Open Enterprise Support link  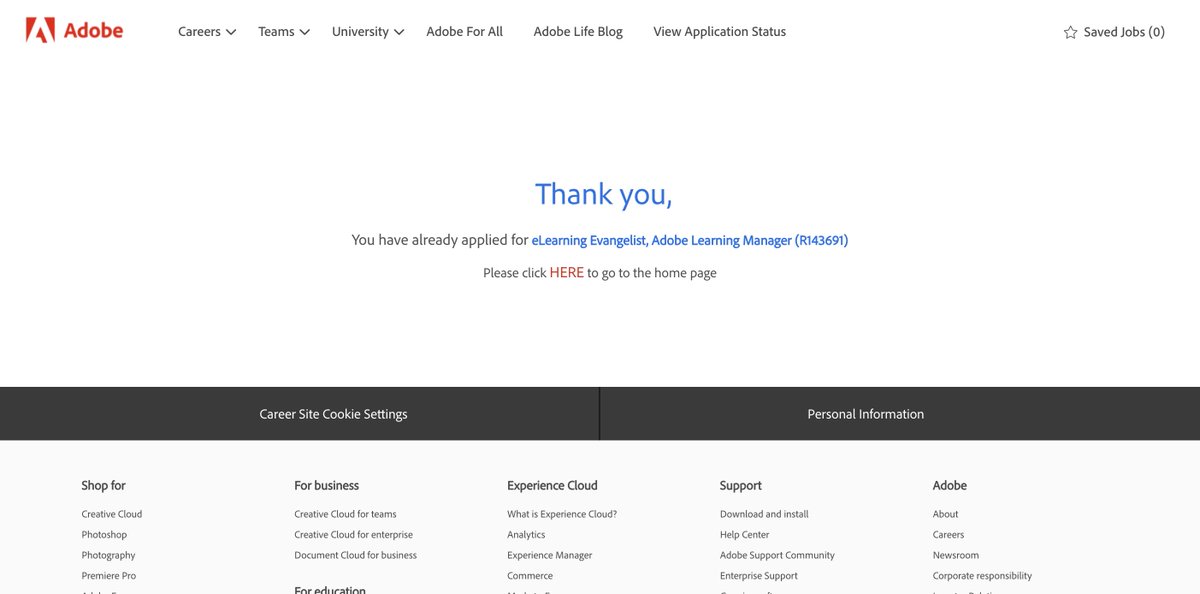[759, 576]
